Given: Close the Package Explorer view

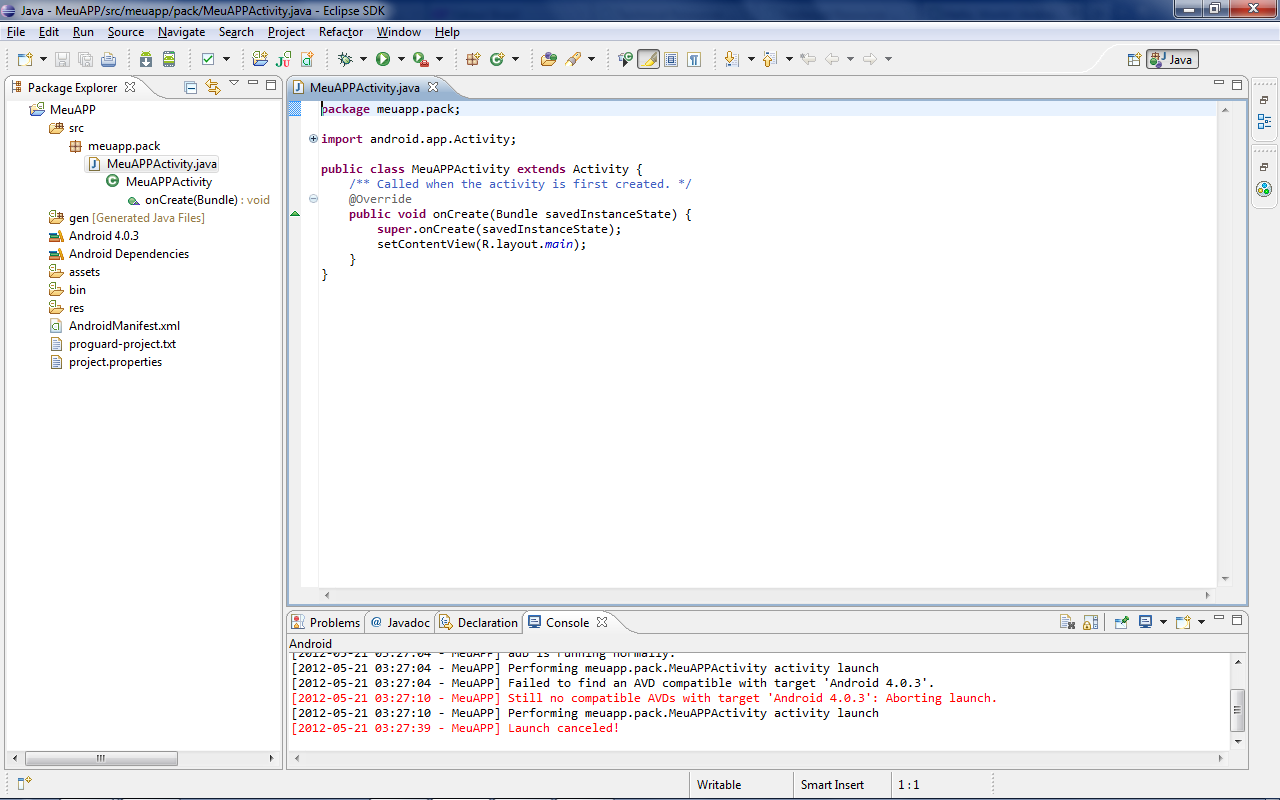Looking at the screenshot, I should pos(130,88).
